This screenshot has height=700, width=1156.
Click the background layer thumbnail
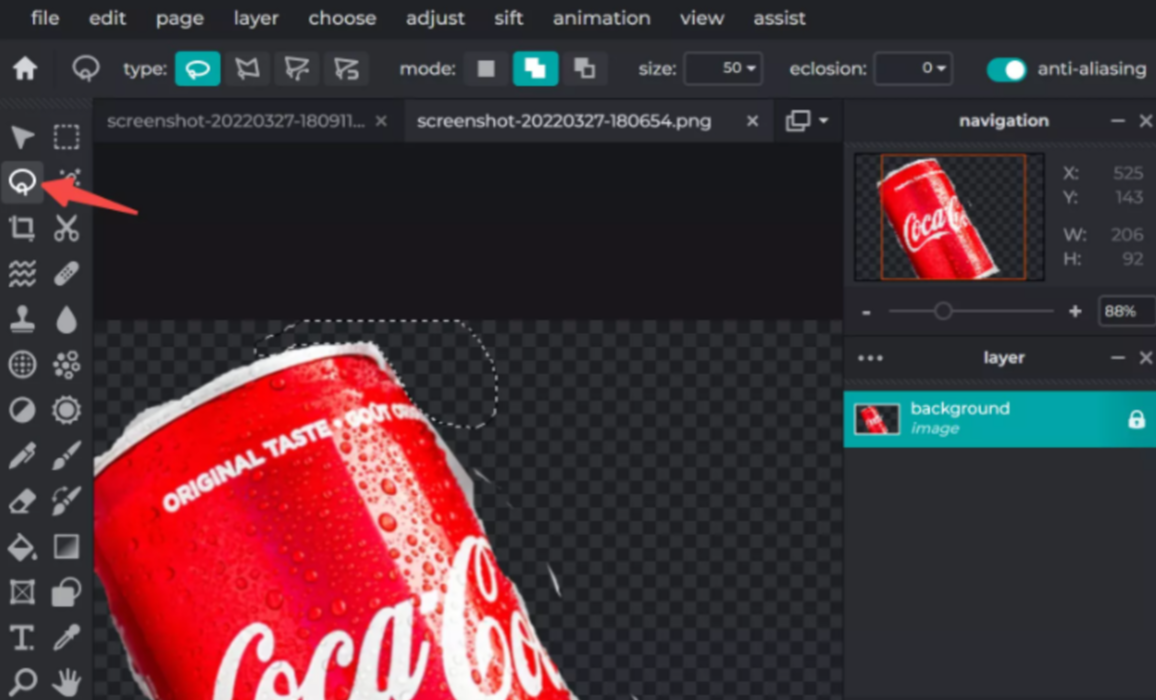(877, 418)
